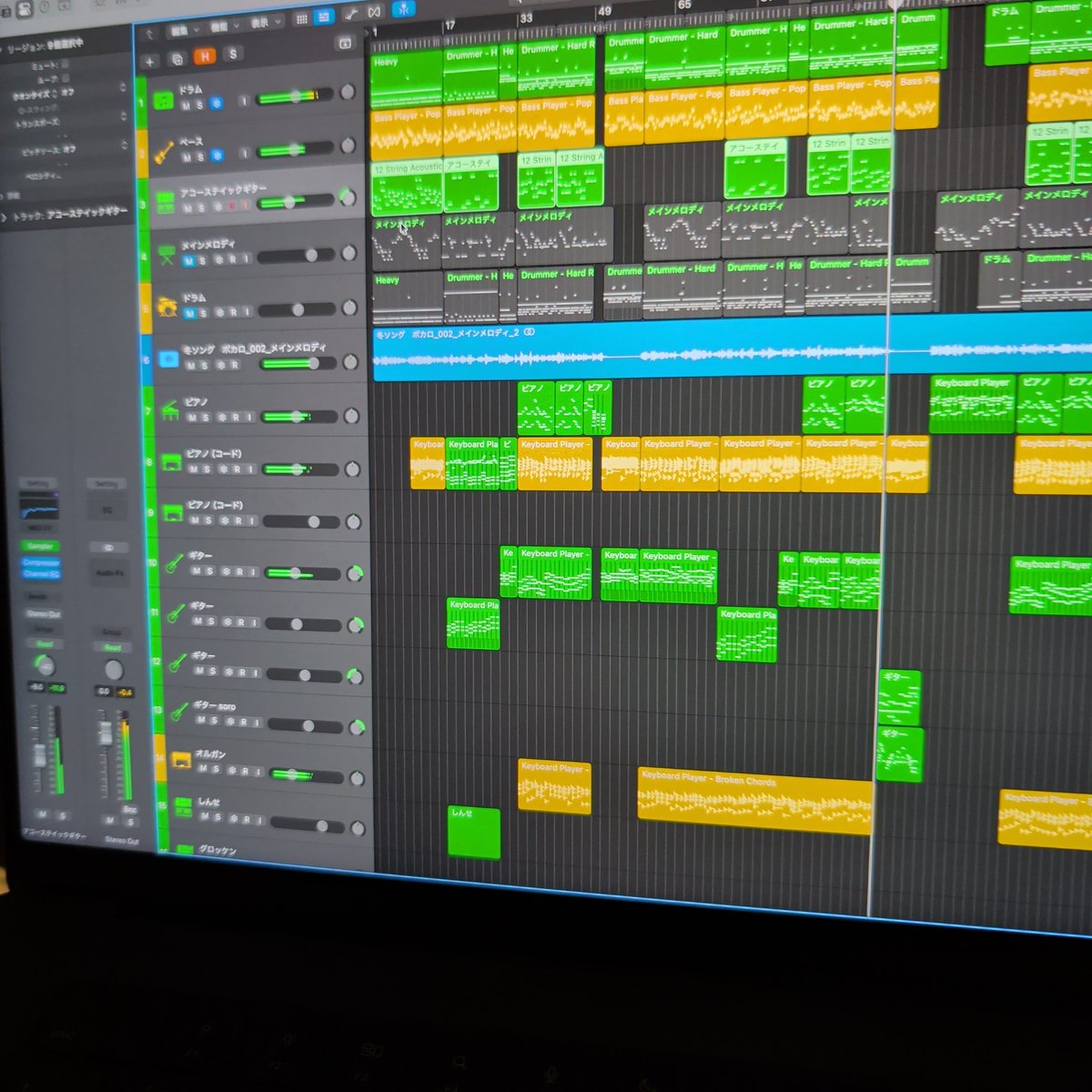Viewport: 1092px width, 1092px height.
Task: Select the grid view button in toolbar
Action: pos(302,19)
